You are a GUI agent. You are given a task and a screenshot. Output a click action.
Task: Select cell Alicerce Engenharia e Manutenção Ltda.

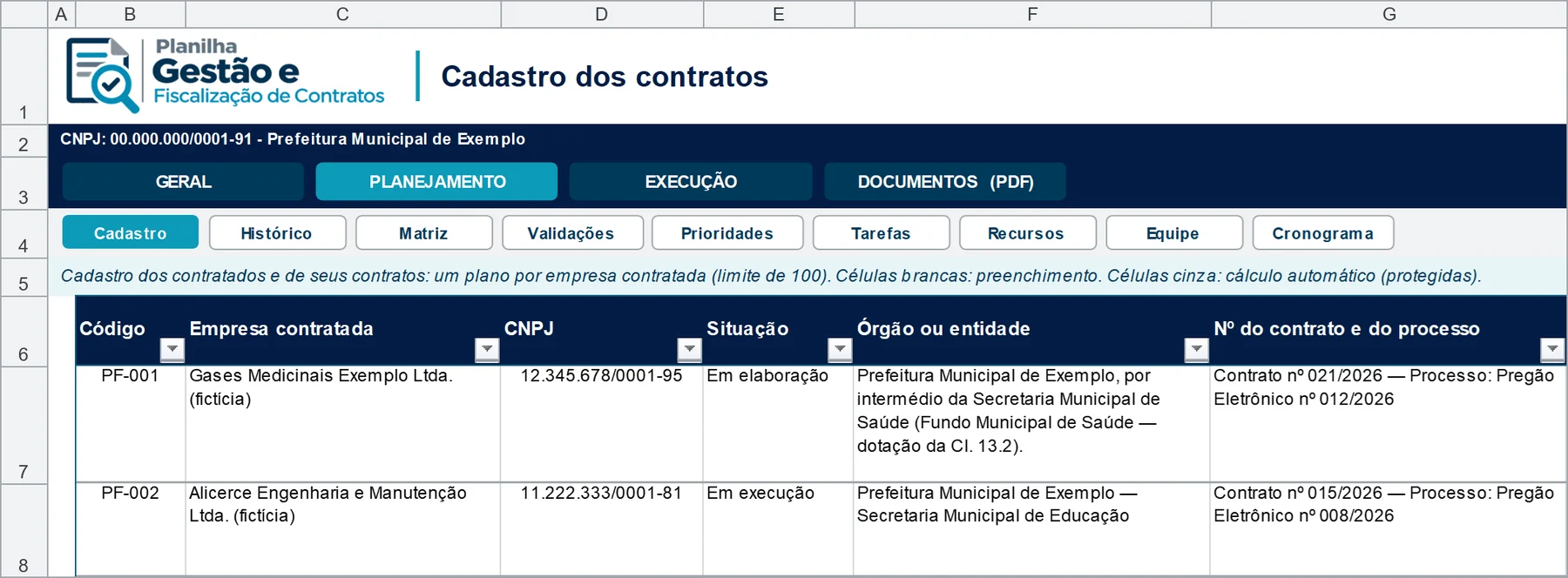coord(343,529)
